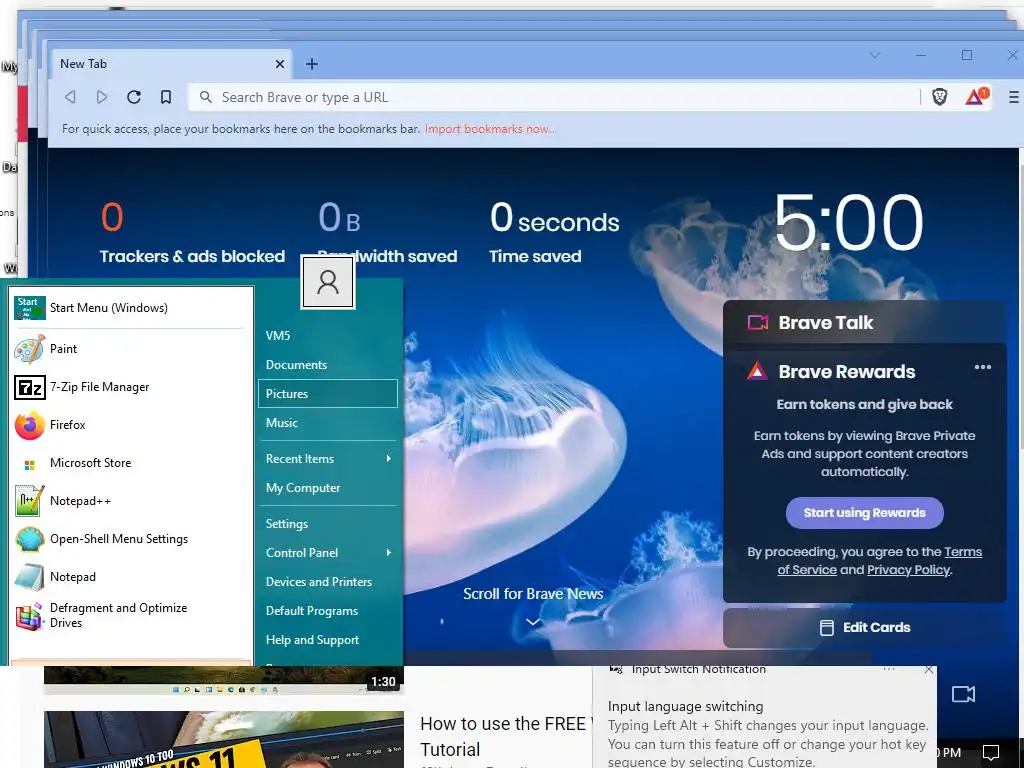Reload the page in Brave
The width and height of the screenshot is (1024, 768).
tap(134, 97)
